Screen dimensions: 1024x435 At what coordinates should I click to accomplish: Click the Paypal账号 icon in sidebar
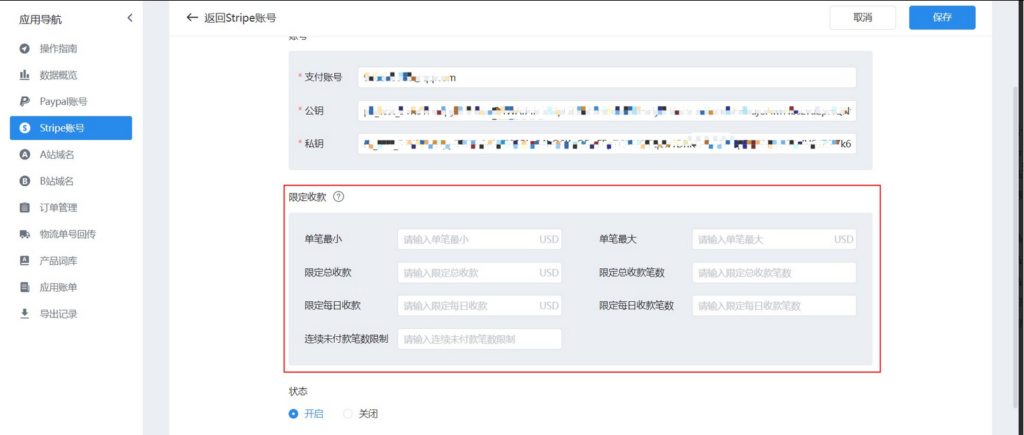click(x=24, y=101)
